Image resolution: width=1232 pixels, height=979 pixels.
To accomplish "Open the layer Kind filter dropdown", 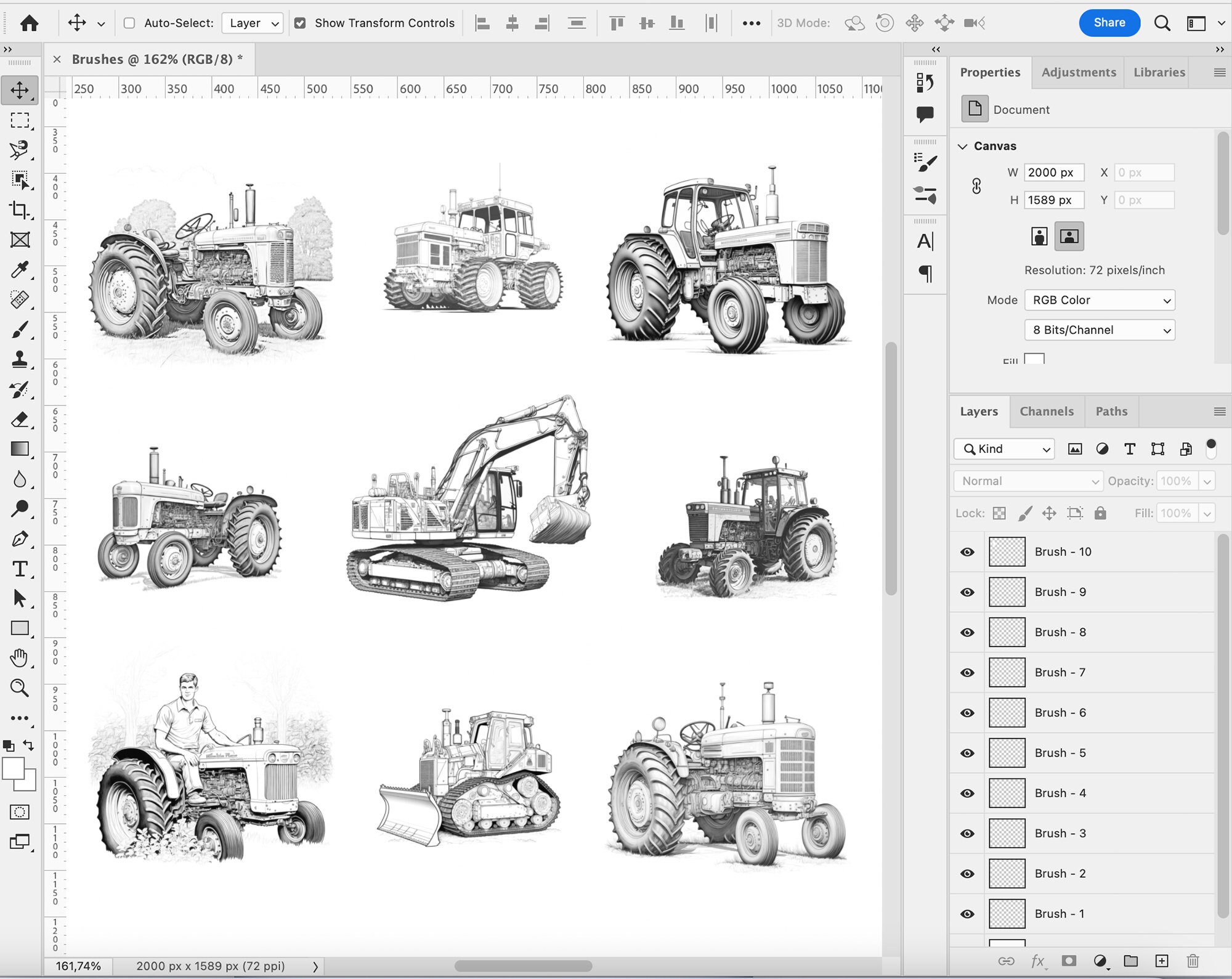I will click(x=1003, y=449).
